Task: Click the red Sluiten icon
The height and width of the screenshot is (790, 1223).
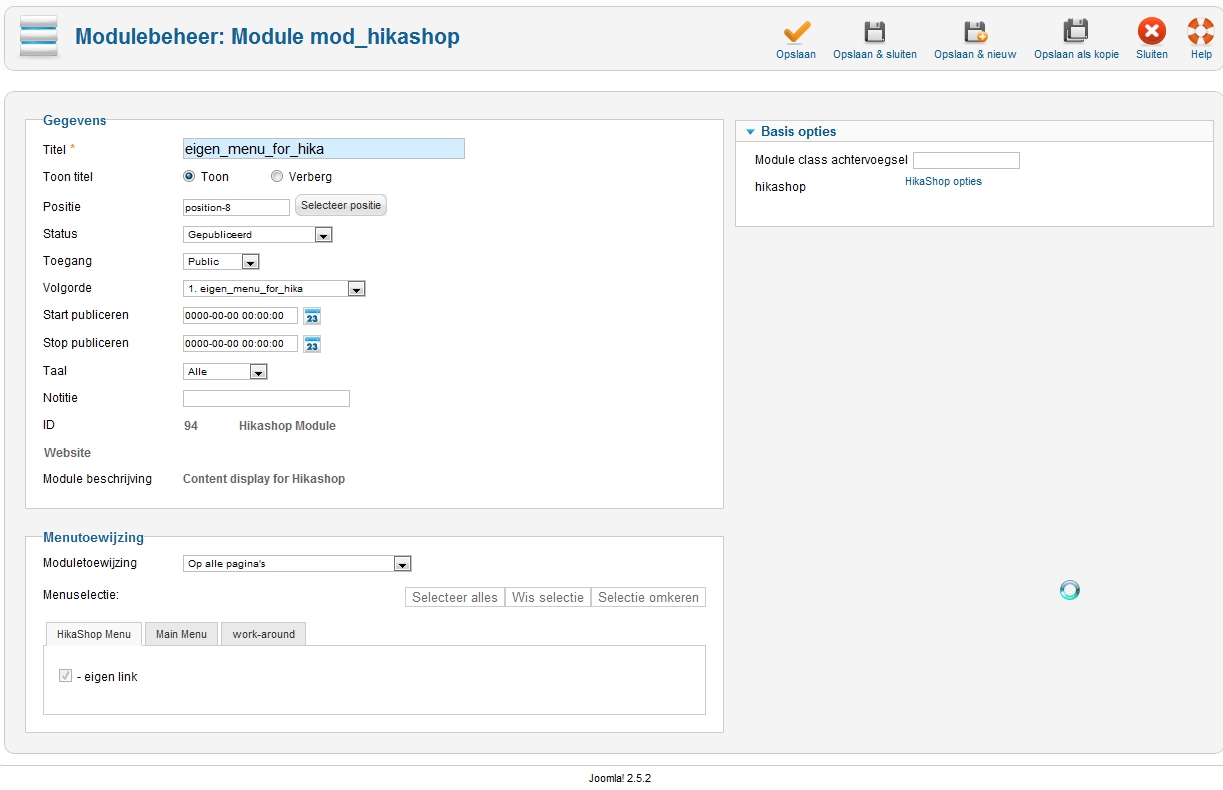Action: (1152, 33)
